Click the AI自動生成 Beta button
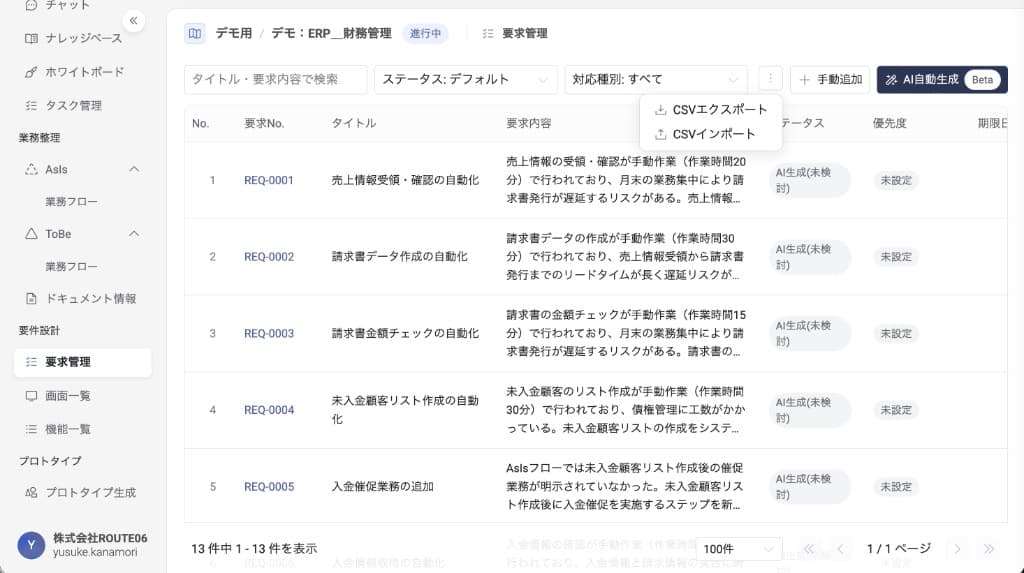This screenshot has height=573, width=1024. click(942, 80)
